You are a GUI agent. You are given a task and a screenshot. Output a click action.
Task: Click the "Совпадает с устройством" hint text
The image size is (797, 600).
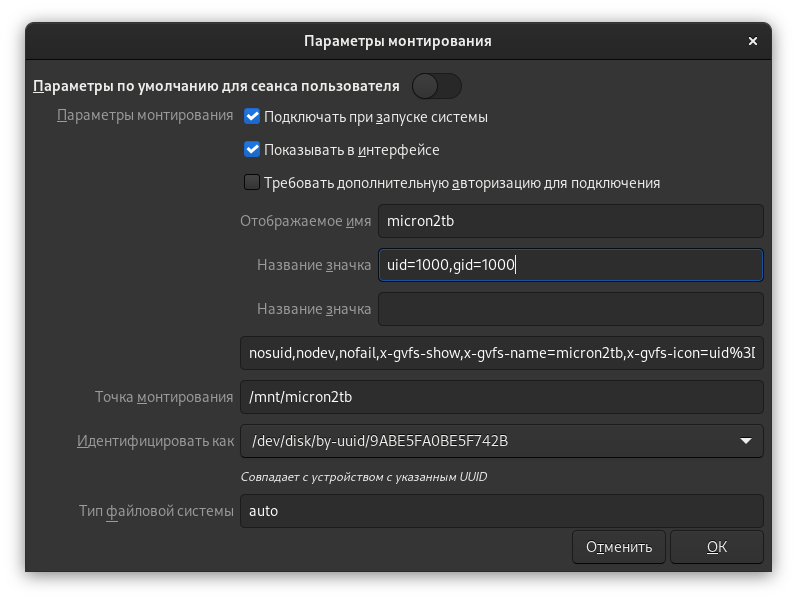click(364, 477)
